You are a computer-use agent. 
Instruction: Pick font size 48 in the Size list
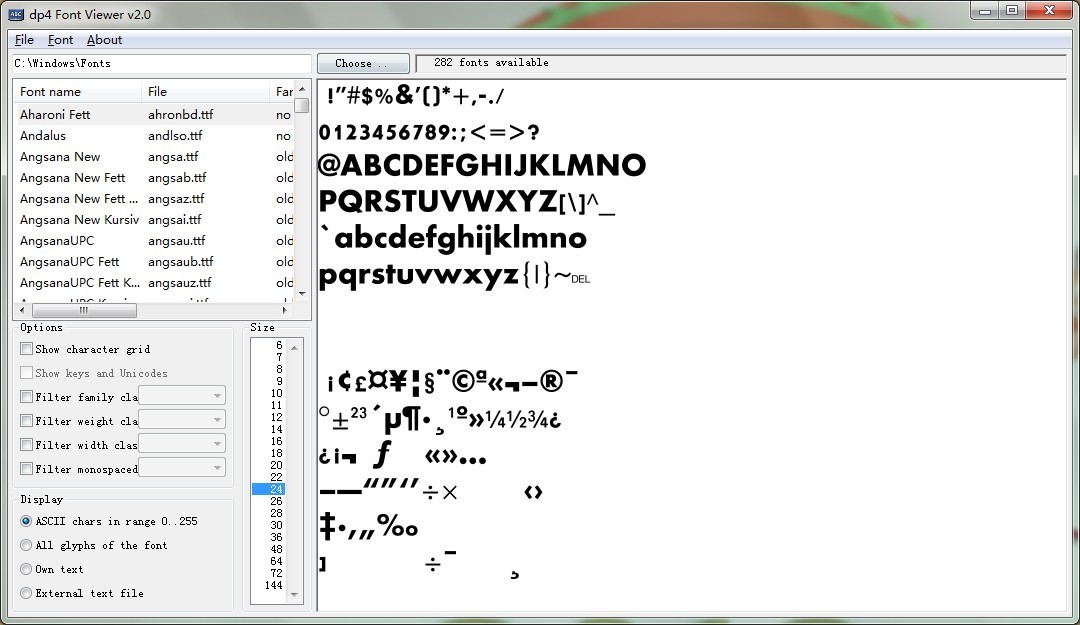coord(276,549)
